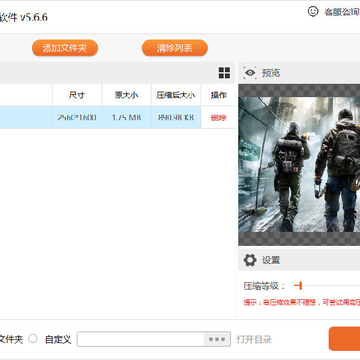This screenshot has width=360, height=360.
Task: Click the 清除列表 button
Action: pyautogui.click(x=175, y=48)
